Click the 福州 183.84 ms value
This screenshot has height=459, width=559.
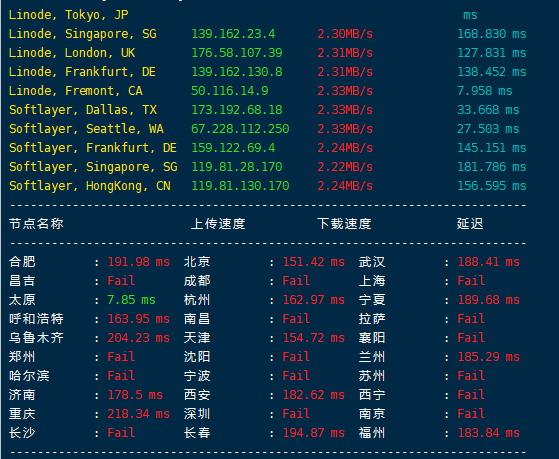[x=489, y=433]
